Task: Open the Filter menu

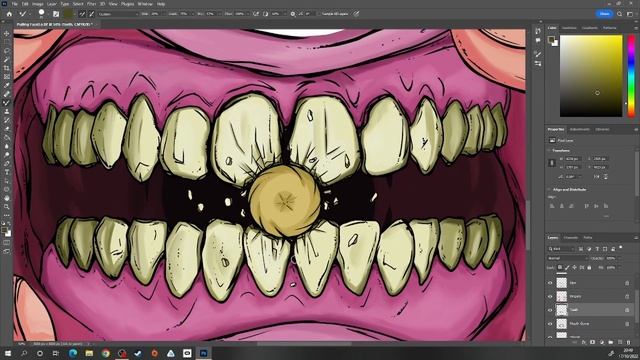Action: 91,4
